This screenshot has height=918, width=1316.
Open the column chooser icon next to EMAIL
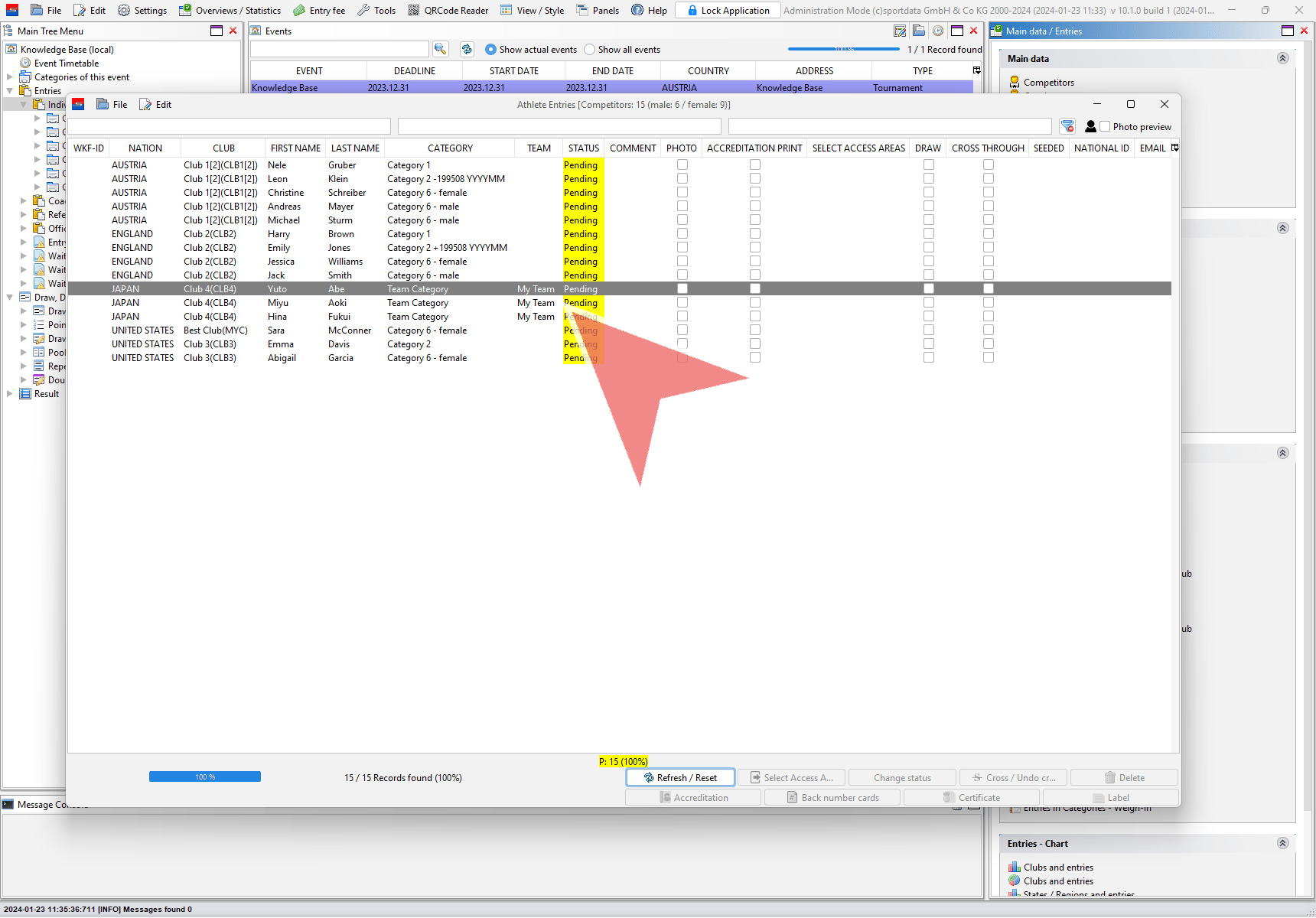pos(1175,148)
